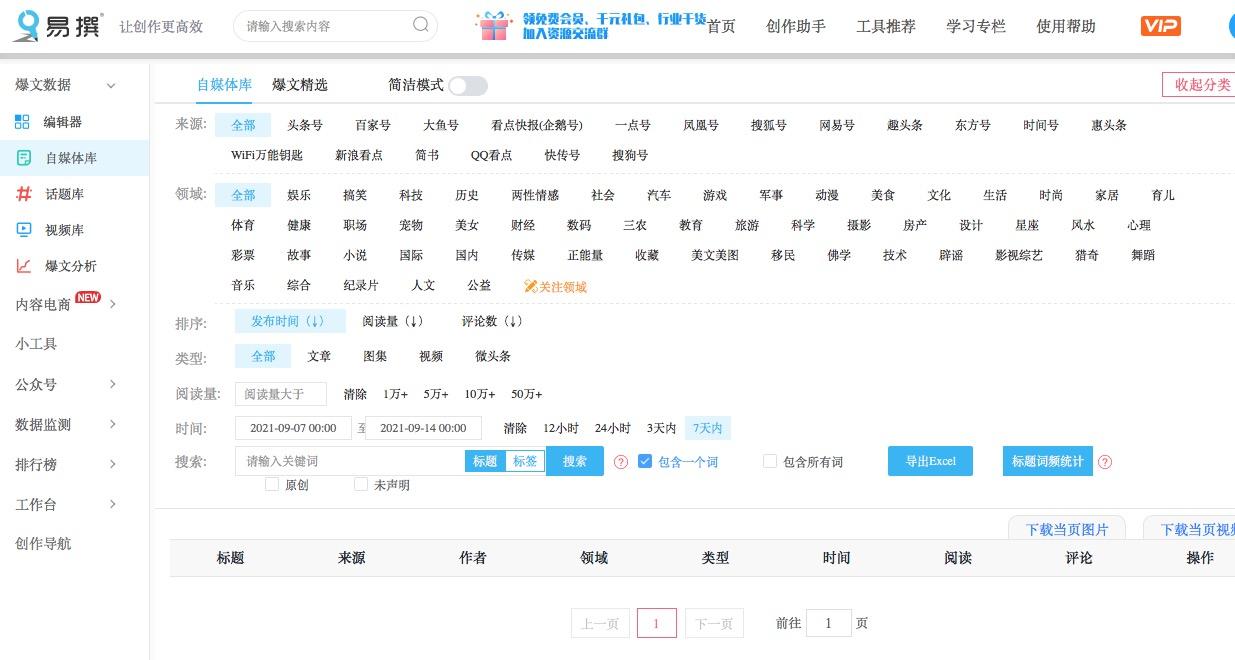The height and width of the screenshot is (660, 1235).
Task: Sort by 发布时间 descending
Action: pos(290,321)
